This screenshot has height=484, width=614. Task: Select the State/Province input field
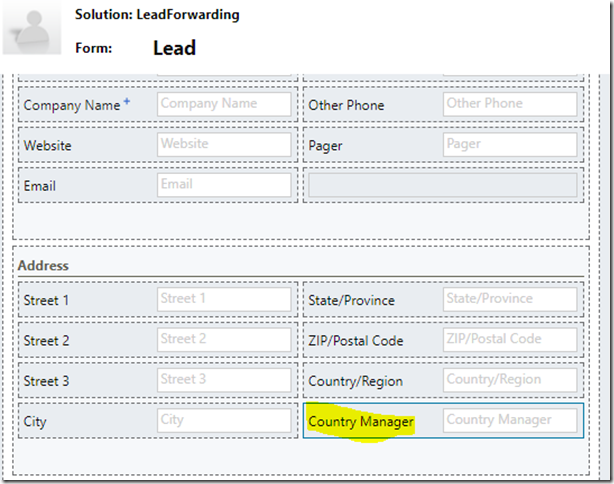(x=510, y=299)
